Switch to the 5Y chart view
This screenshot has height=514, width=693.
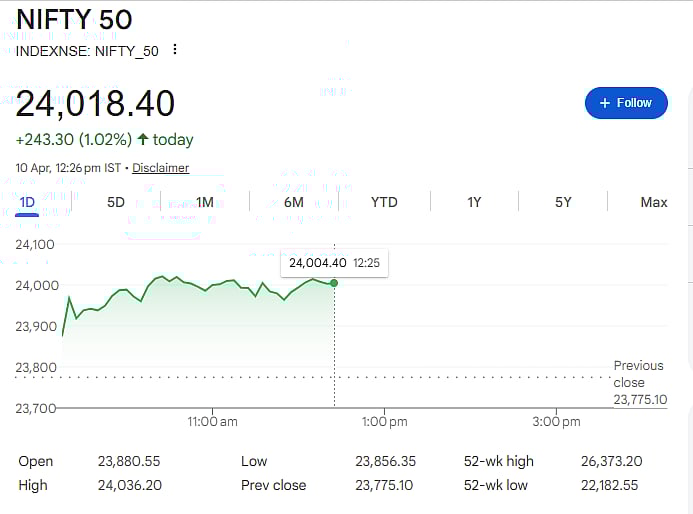pos(563,202)
